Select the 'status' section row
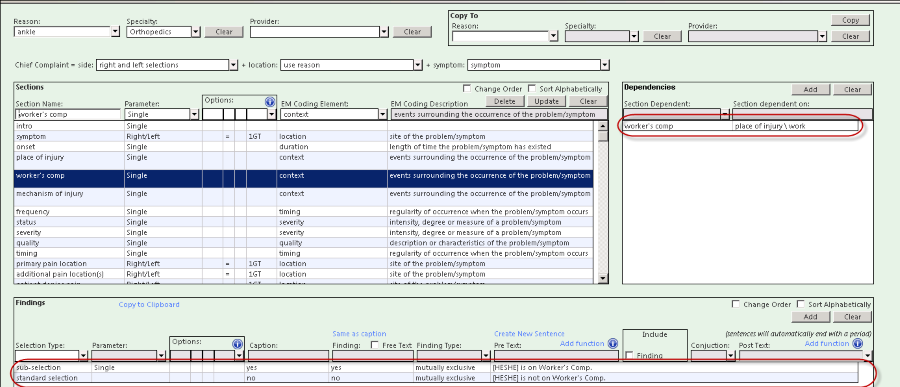The image size is (900, 387). (x=304, y=222)
